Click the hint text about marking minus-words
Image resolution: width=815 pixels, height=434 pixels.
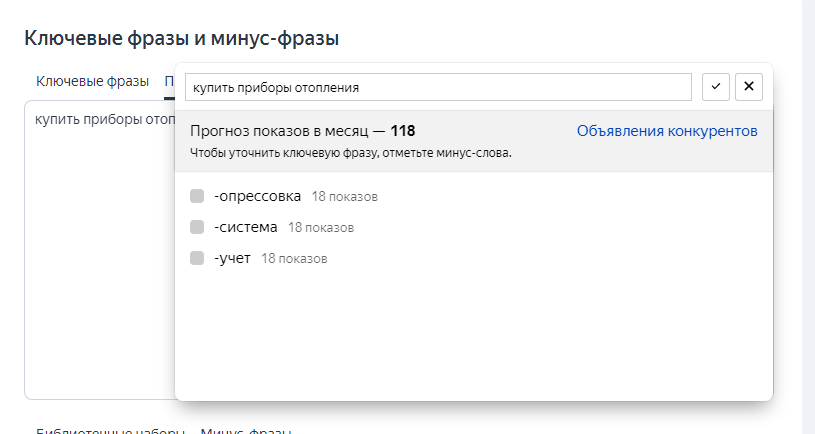(x=350, y=153)
